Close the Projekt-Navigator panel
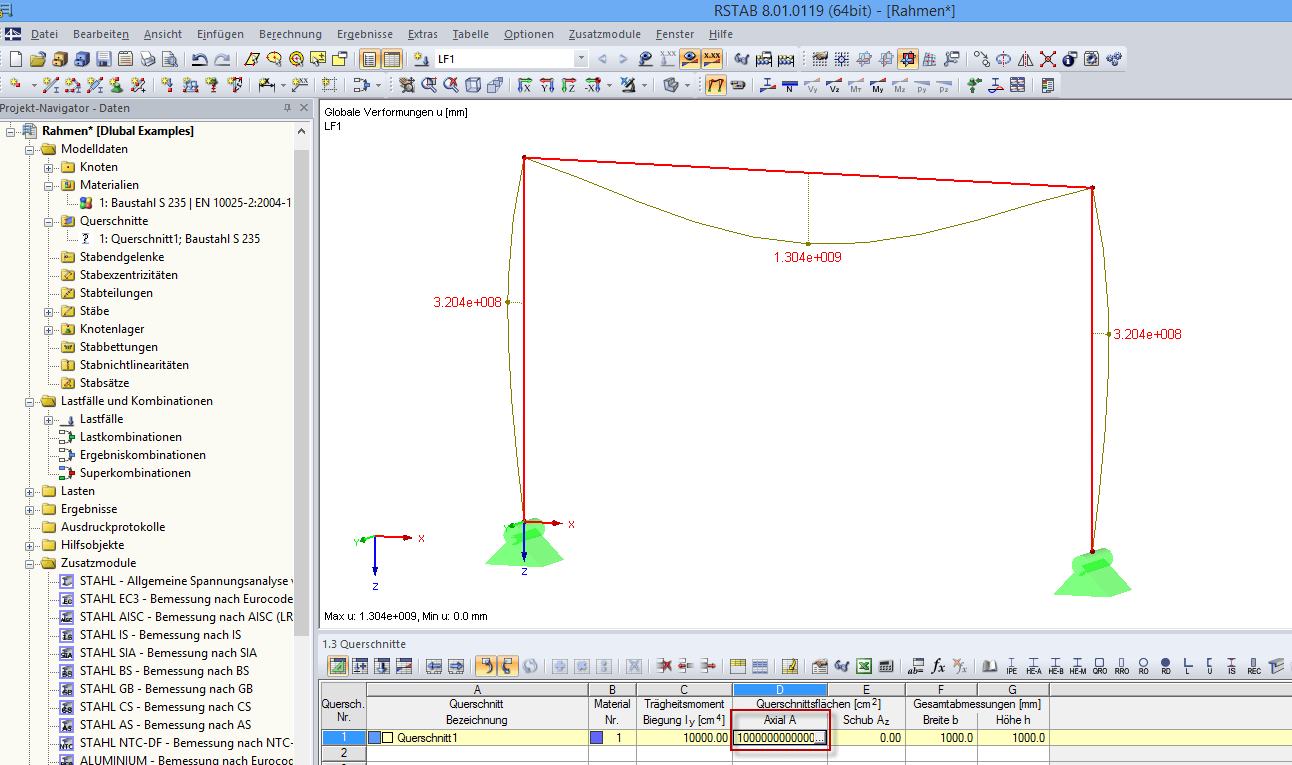 303,108
